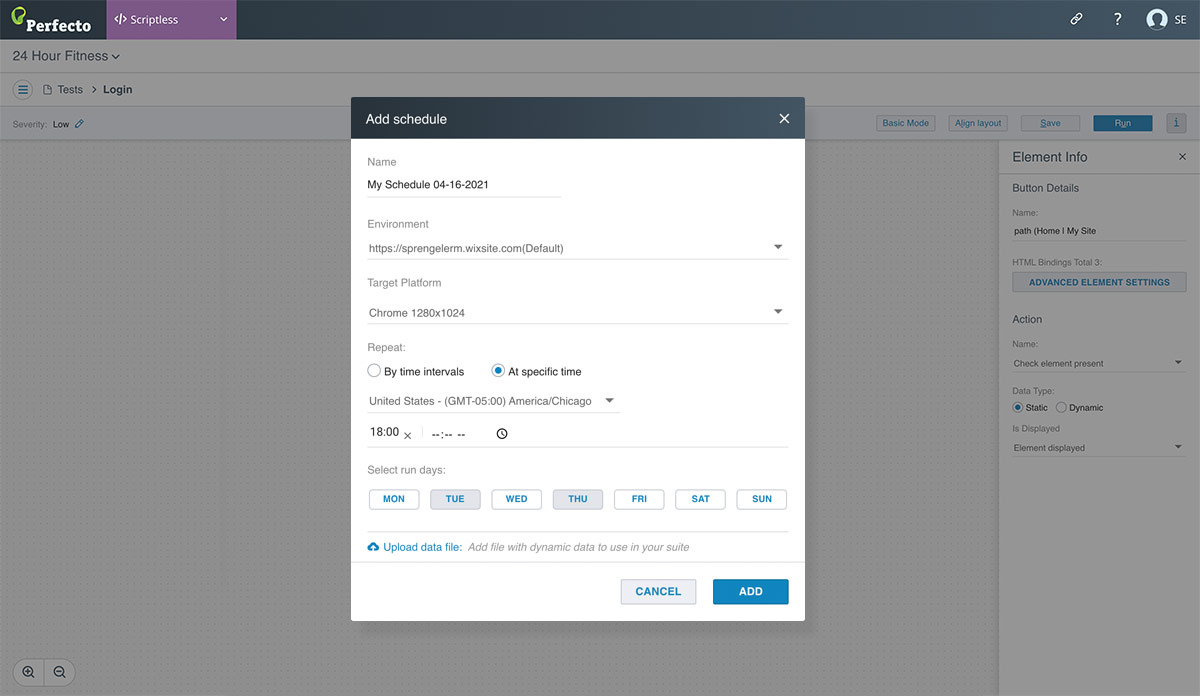
Task: Close the Add schedule dialog
Action: (x=784, y=118)
